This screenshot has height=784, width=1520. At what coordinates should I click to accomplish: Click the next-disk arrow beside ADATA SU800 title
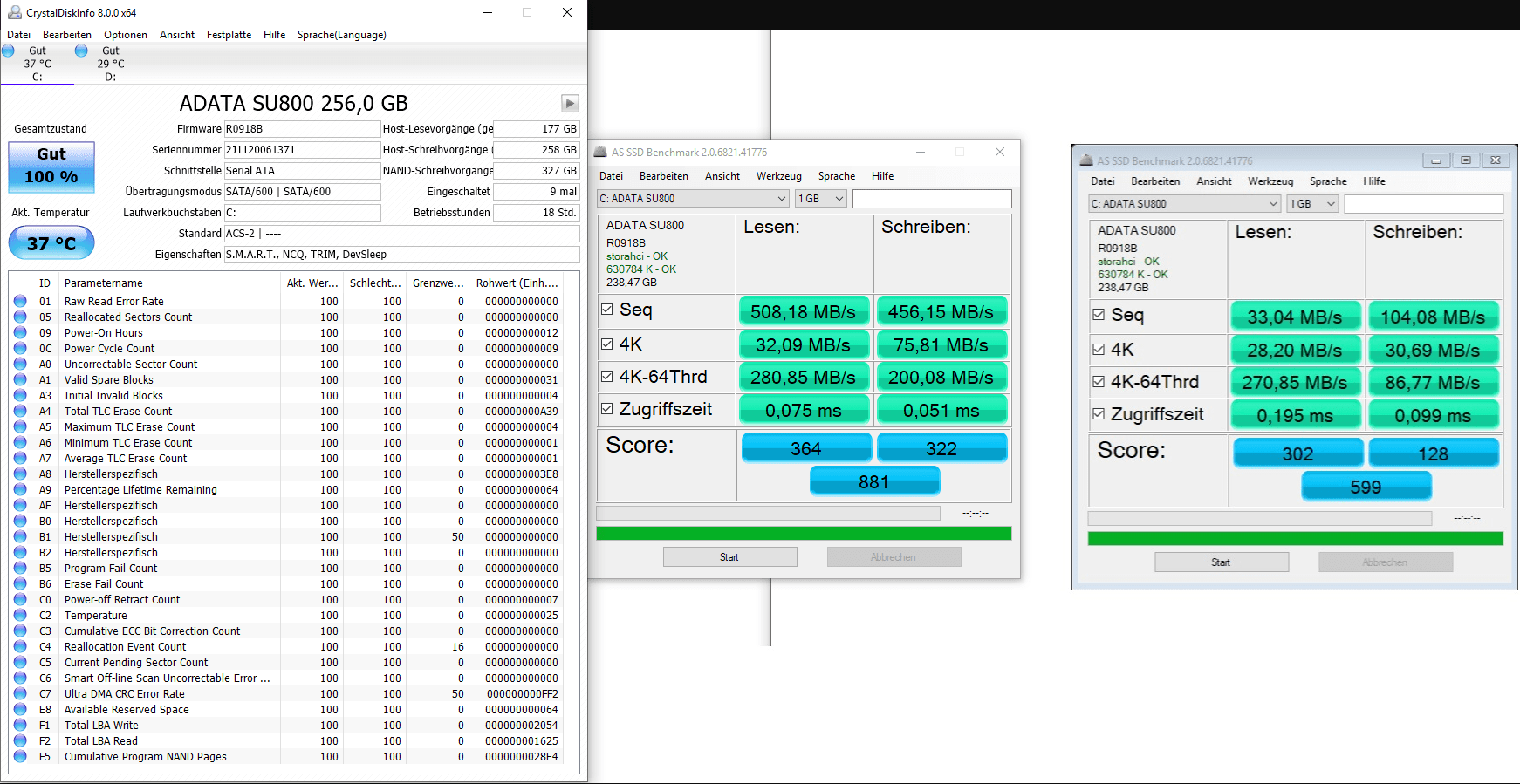click(x=570, y=103)
